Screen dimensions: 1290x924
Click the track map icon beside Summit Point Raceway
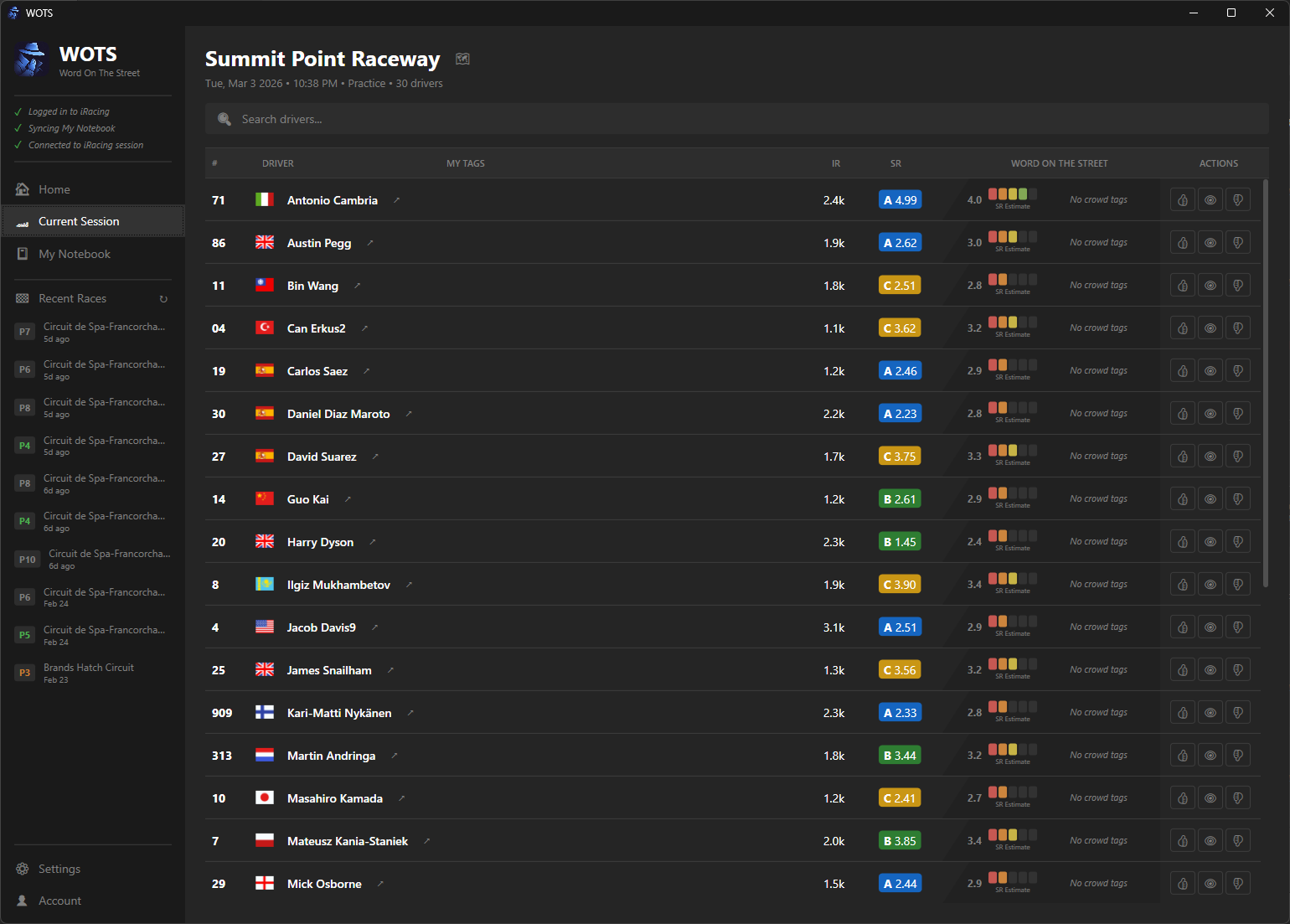tap(462, 59)
